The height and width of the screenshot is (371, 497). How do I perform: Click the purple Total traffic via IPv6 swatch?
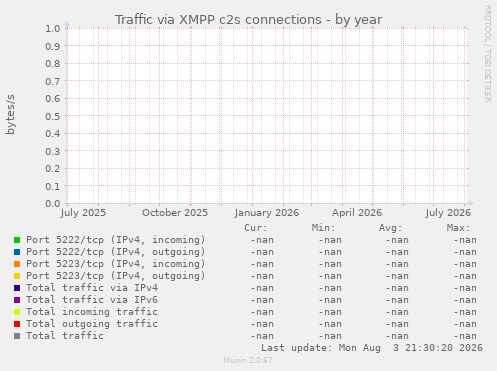click(x=17, y=300)
